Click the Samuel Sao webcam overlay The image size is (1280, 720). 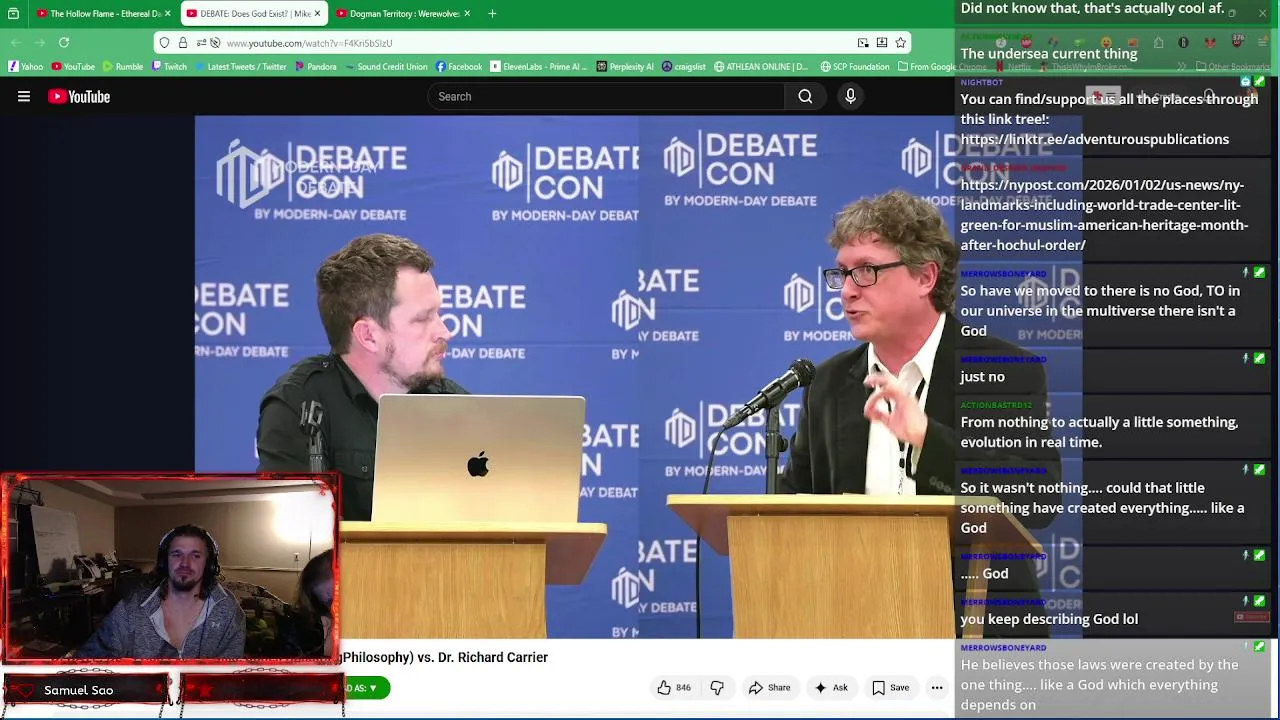pos(170,568)
